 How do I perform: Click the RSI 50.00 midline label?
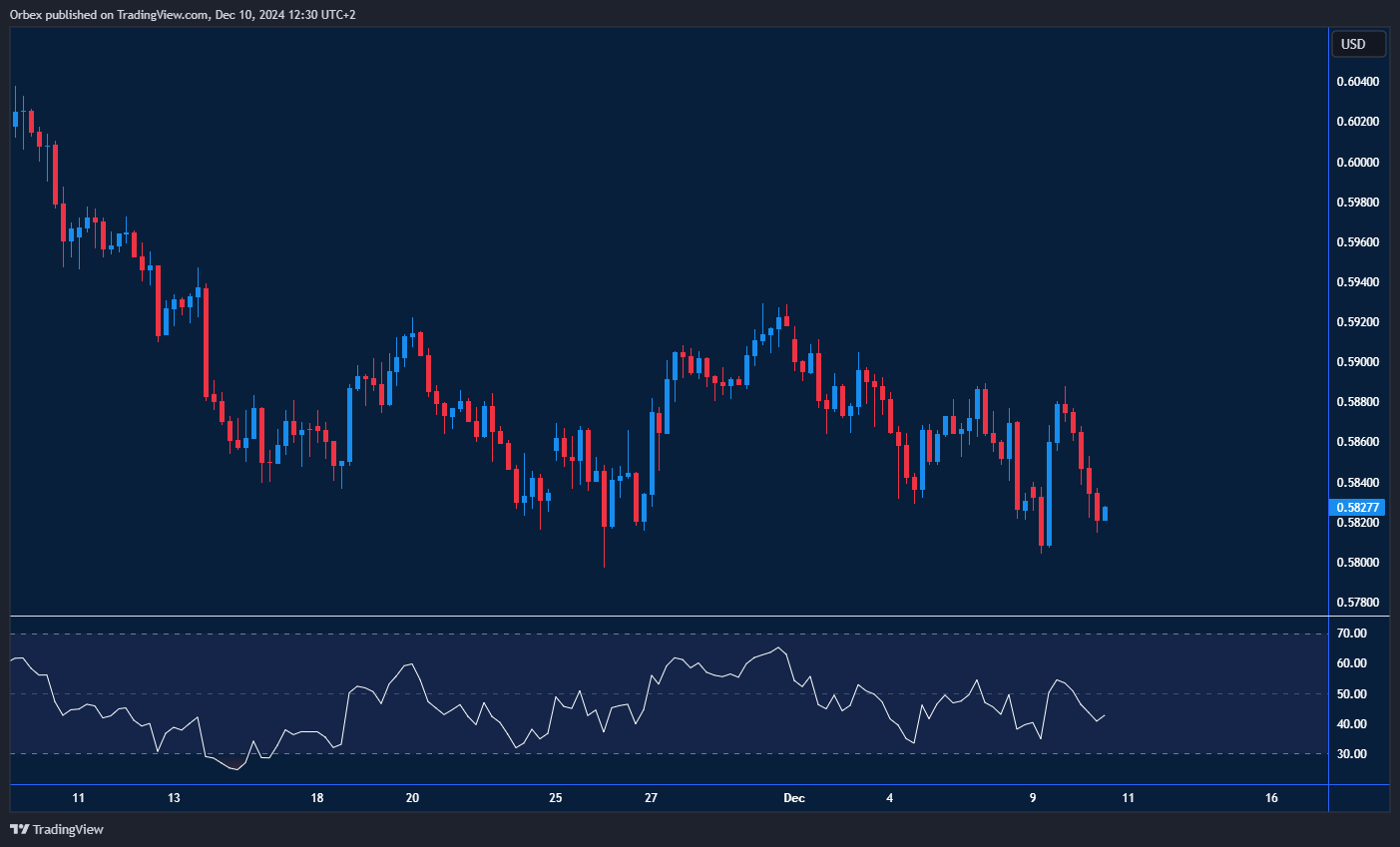(x=1352, y=694)
